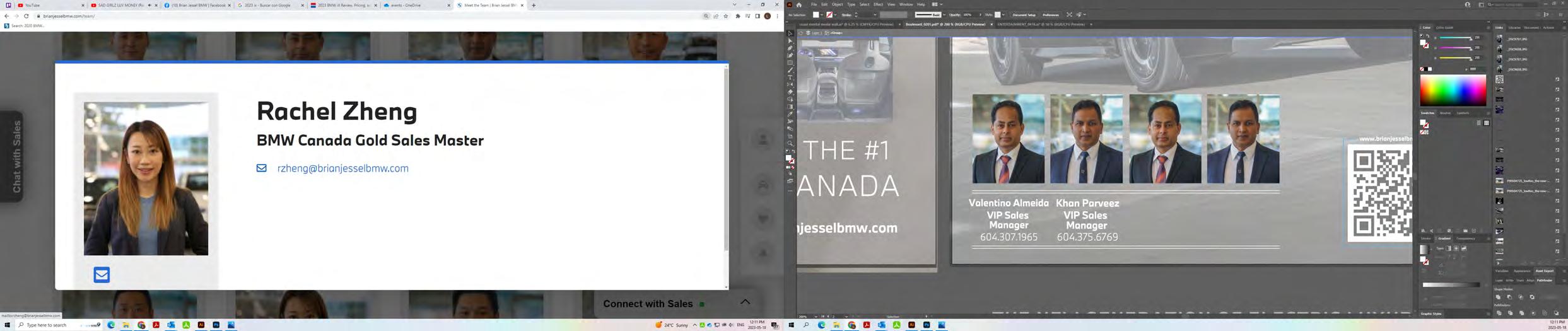Switch to the Brushes panel tab
The height and width of the screenshot is (331, 1568).
(1445, 113)
